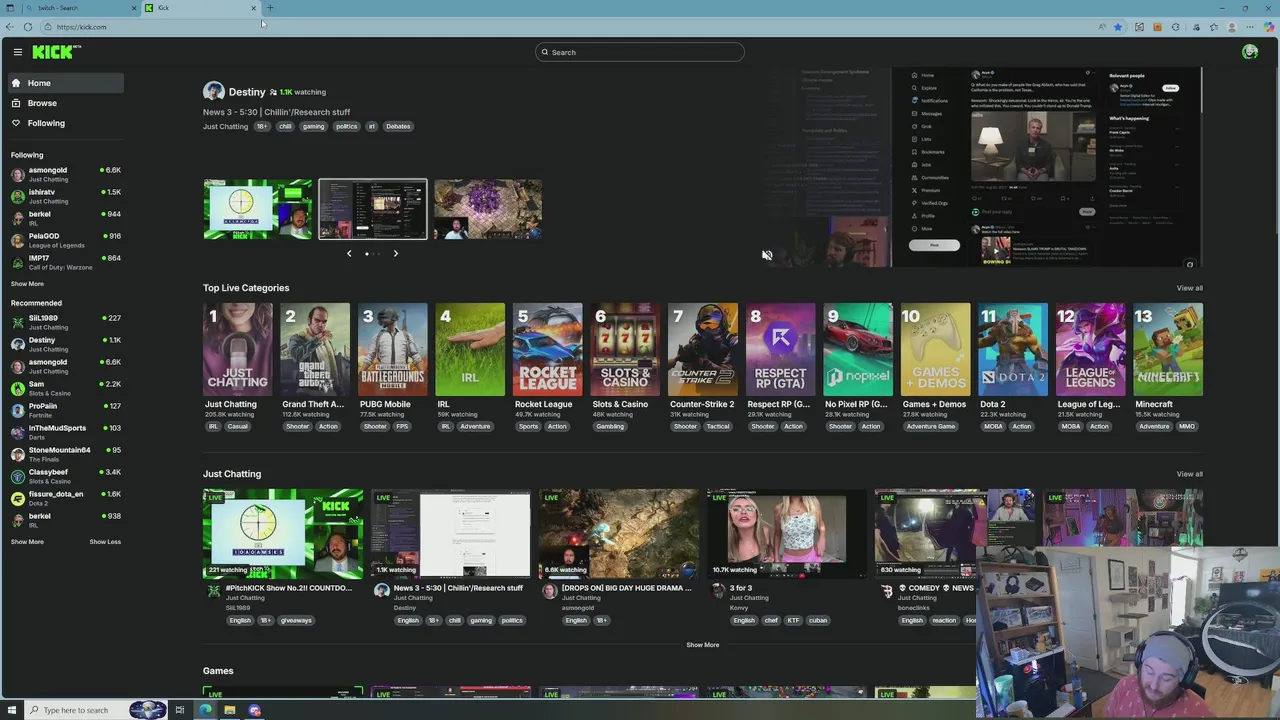Click the gaming tag on featured stream

click(x=313, y=126)
